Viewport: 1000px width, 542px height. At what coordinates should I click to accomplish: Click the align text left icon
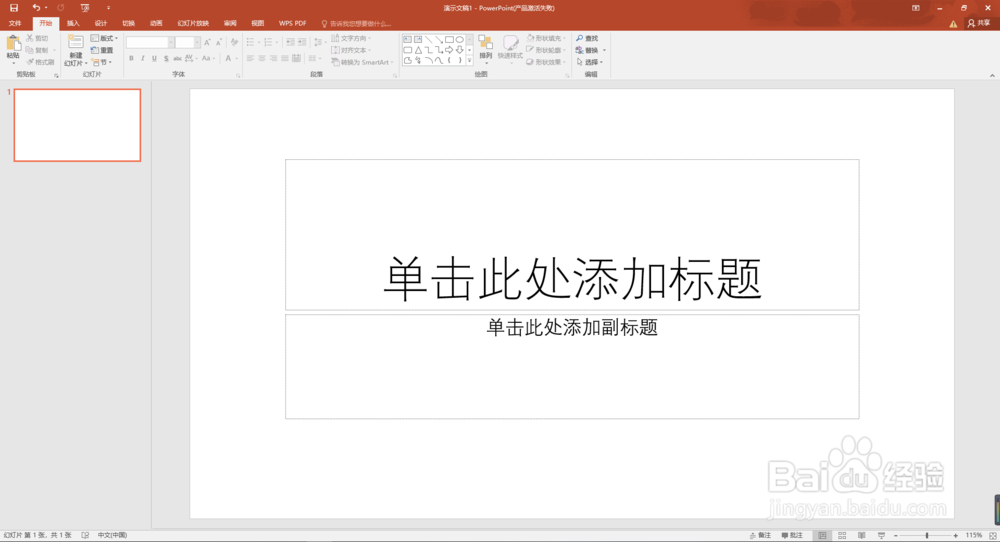[x=250, y=59]
